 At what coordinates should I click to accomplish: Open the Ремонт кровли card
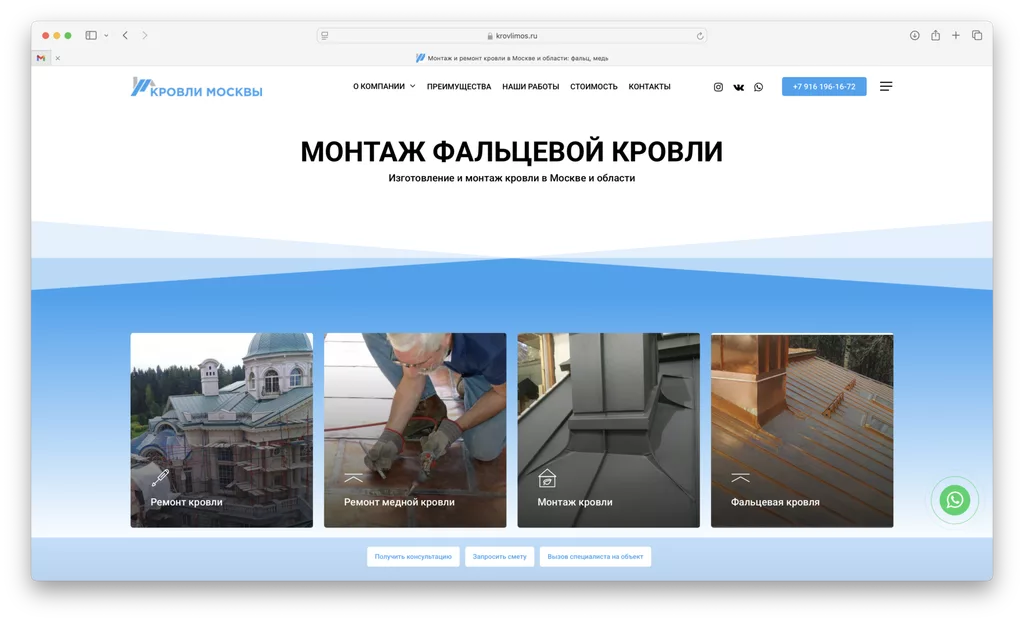point(221,430)
